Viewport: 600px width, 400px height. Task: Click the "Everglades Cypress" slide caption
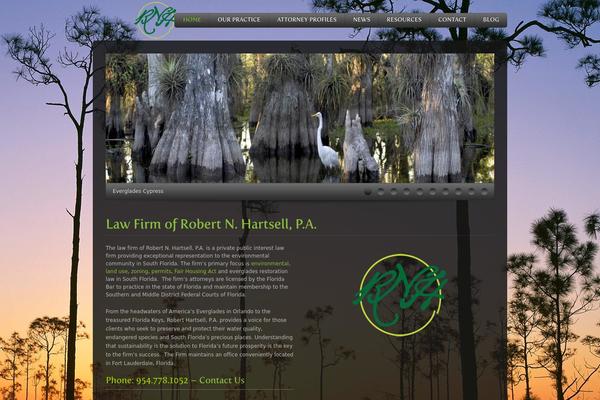tap(138, 191)
